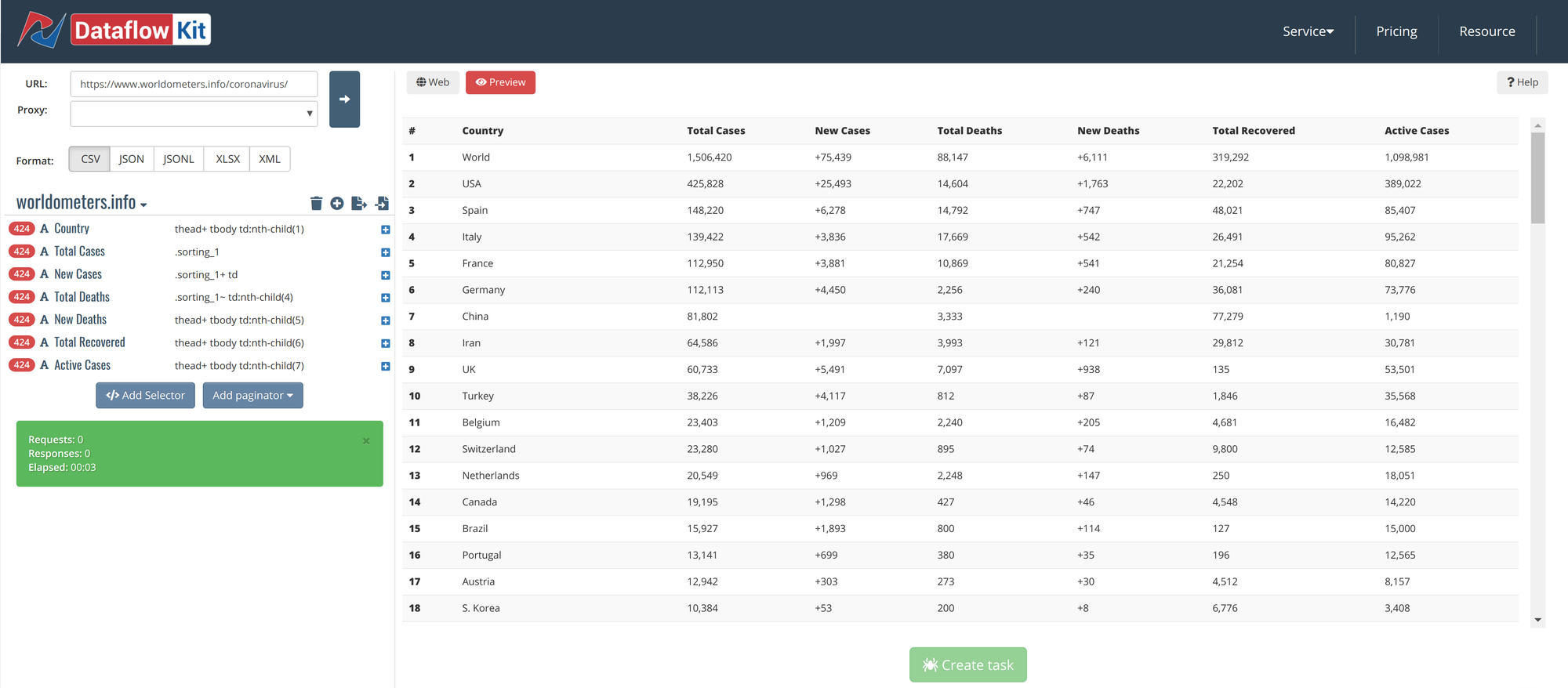Click the 424 badge next to New Cases

point(22,274)
